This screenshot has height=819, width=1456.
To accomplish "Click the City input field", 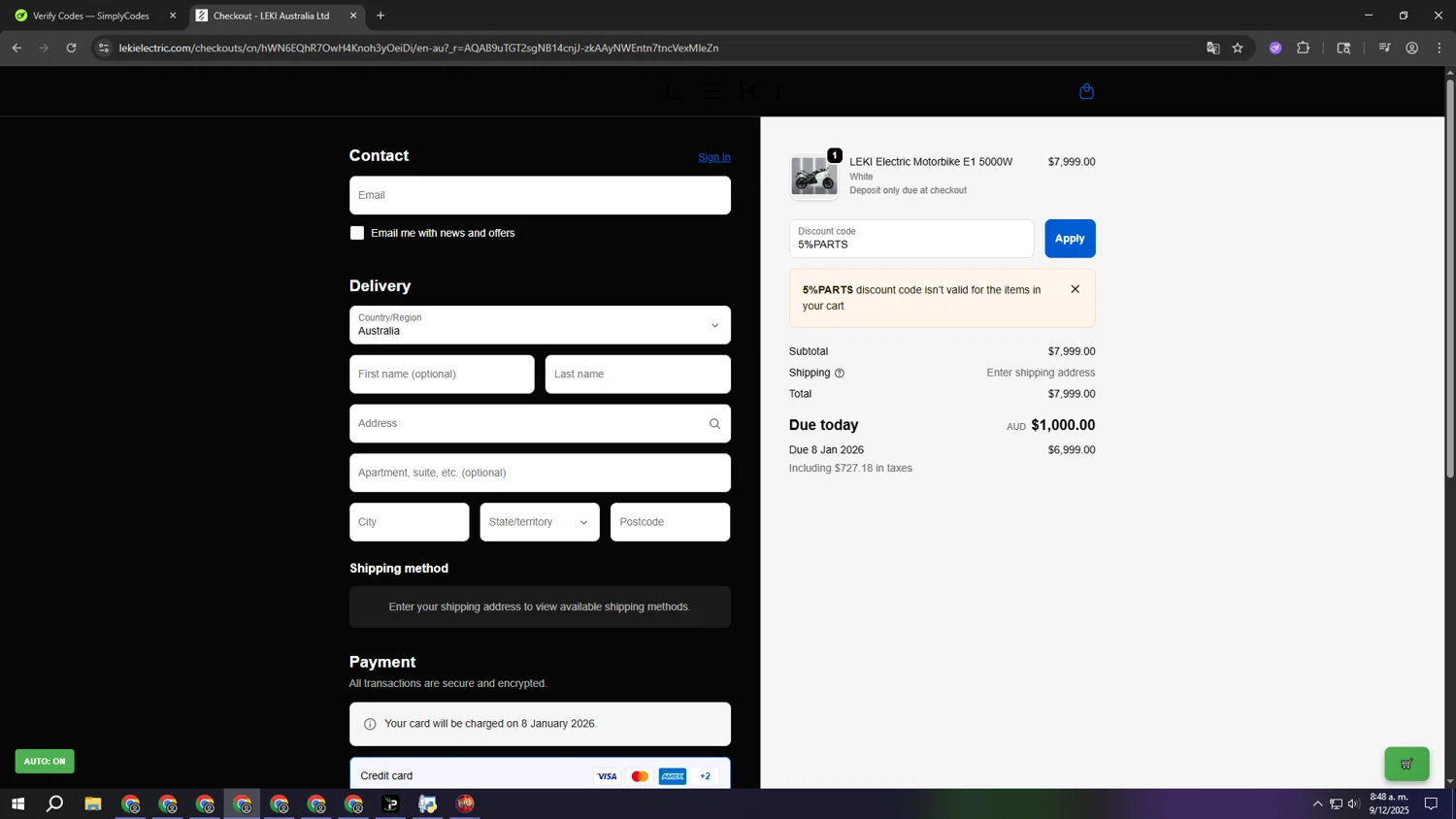I will pos(409,522).
